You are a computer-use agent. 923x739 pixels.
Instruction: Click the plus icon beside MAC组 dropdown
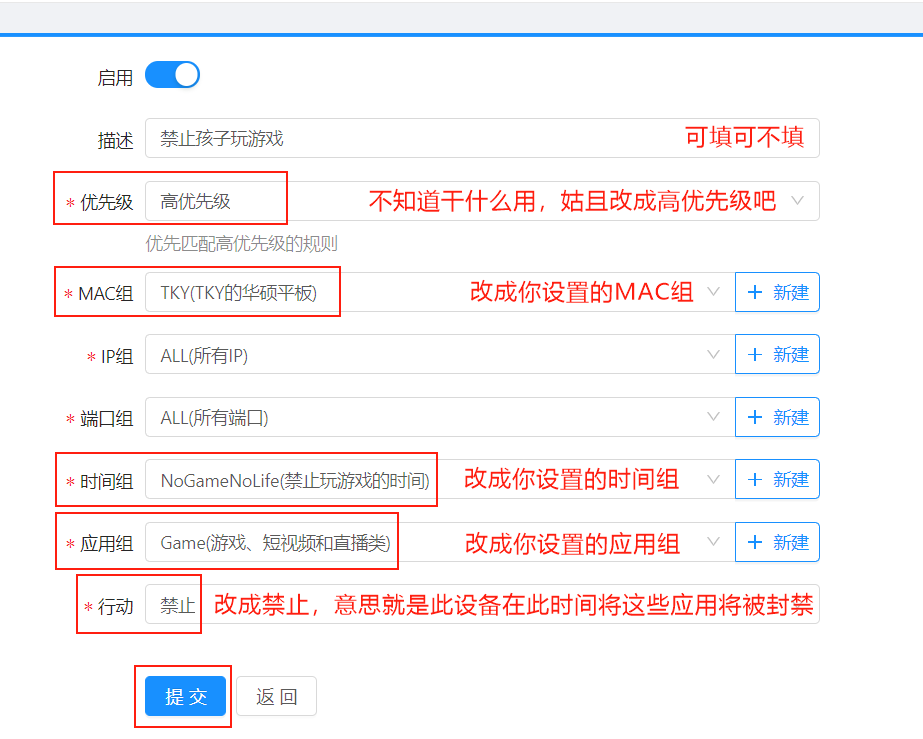click(x=755, y=293)
